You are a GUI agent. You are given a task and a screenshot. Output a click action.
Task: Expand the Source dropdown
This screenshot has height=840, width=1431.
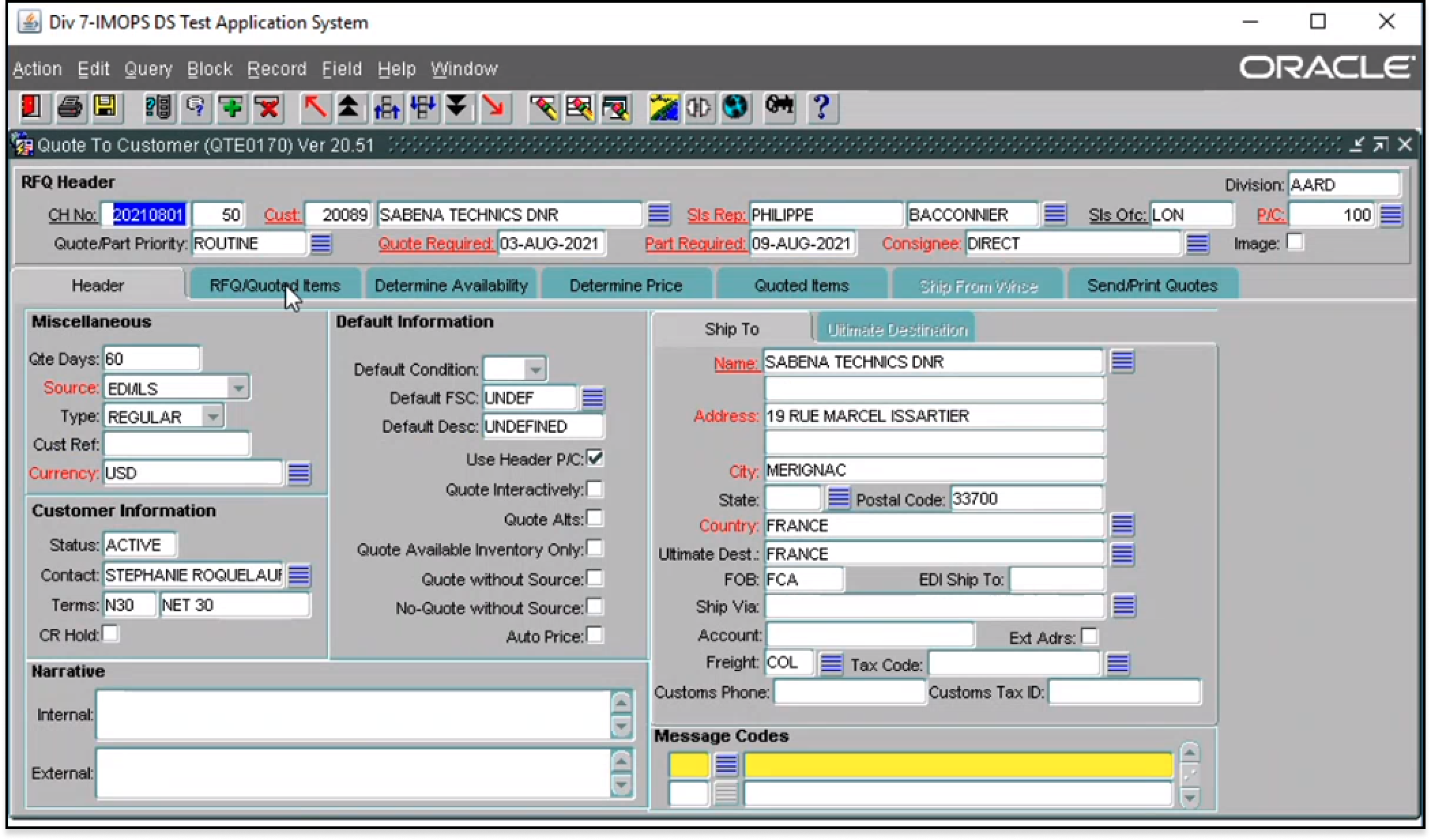tap(238, 388)
